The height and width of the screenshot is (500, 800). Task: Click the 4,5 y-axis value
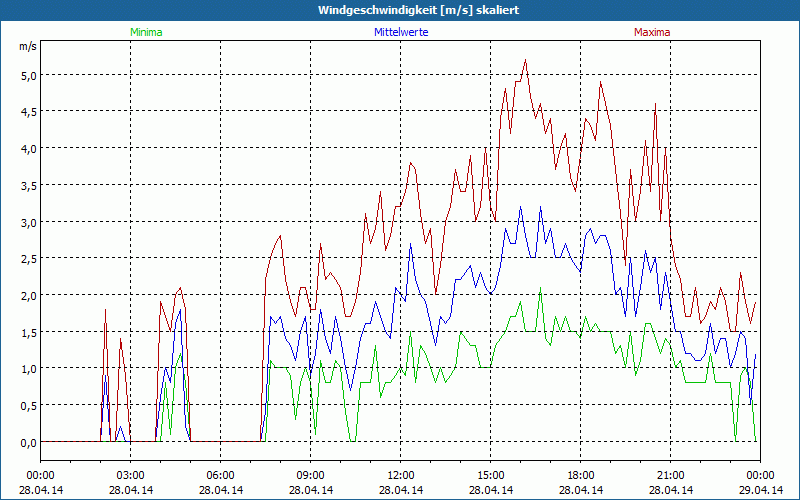[x=29, y=112]
